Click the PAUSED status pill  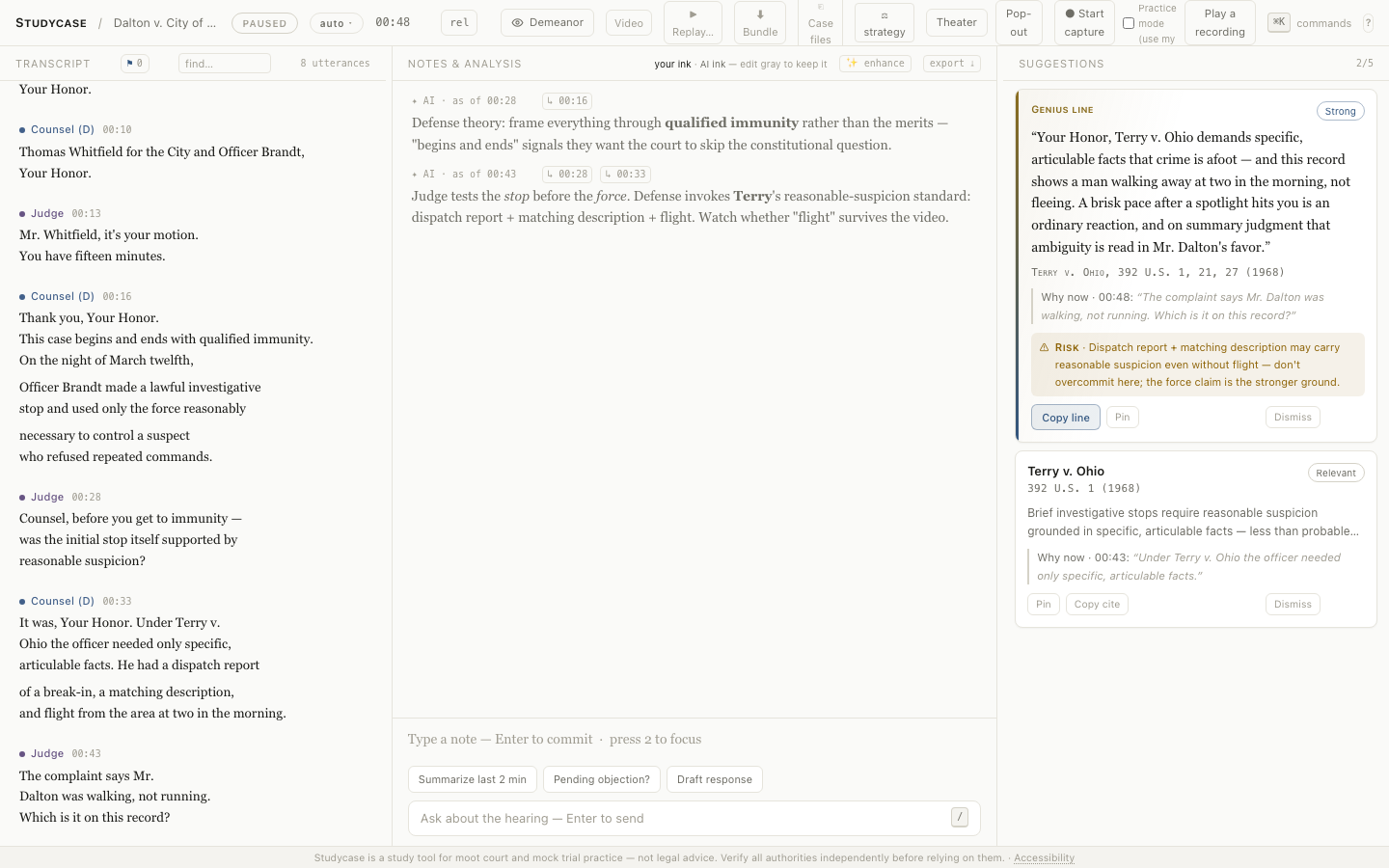pyautogui.click(x=264, y=23)
